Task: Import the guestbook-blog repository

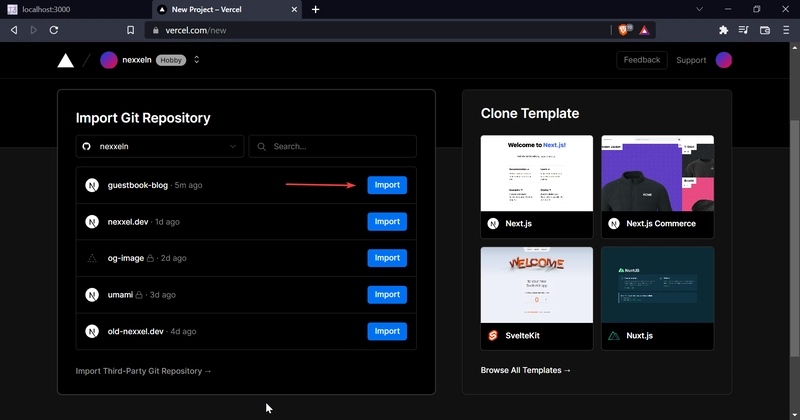Action: click(x=387, y=185)
